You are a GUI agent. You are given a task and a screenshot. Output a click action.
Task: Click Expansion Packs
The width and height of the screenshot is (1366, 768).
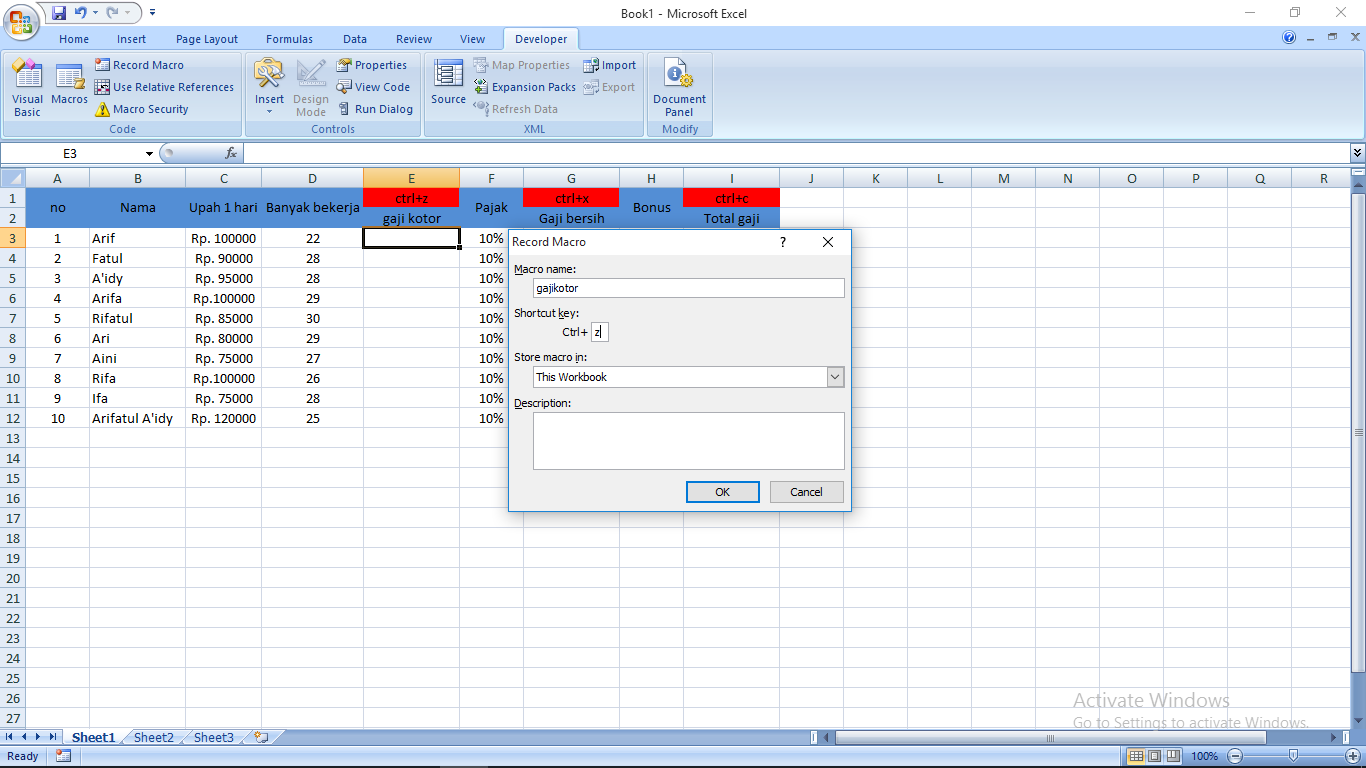coord(524,87)
